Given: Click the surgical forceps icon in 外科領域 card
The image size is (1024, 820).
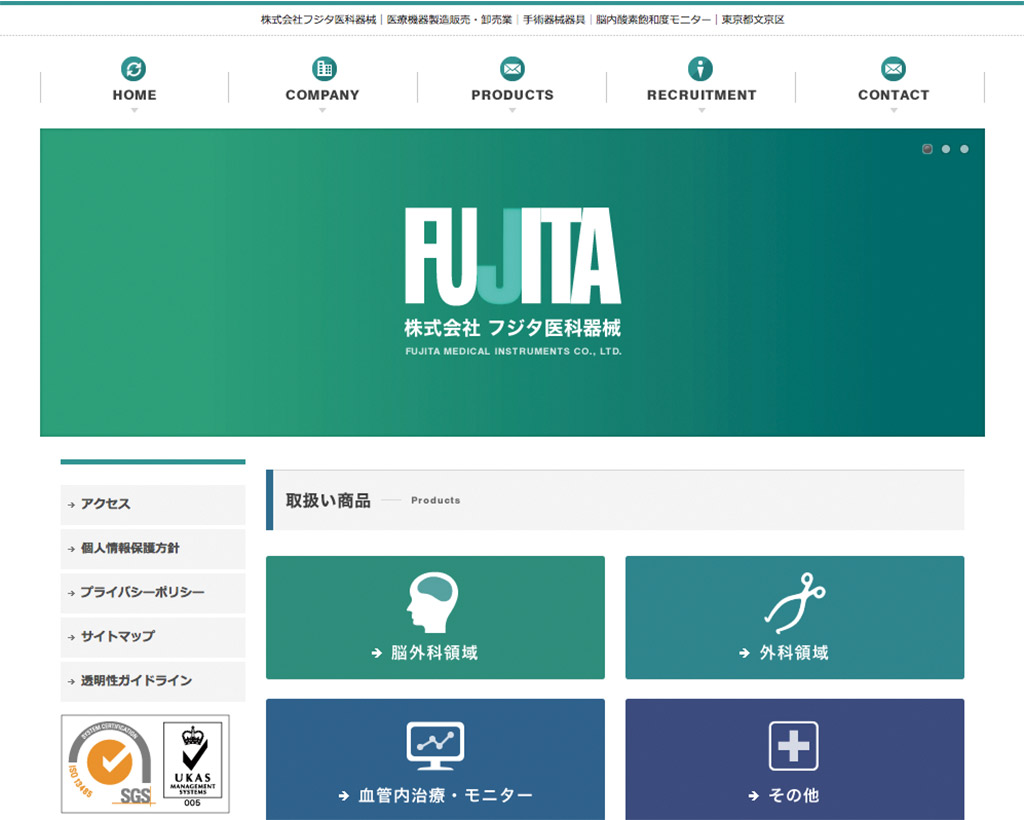Looking at the screenshot, I should [795, 603].
